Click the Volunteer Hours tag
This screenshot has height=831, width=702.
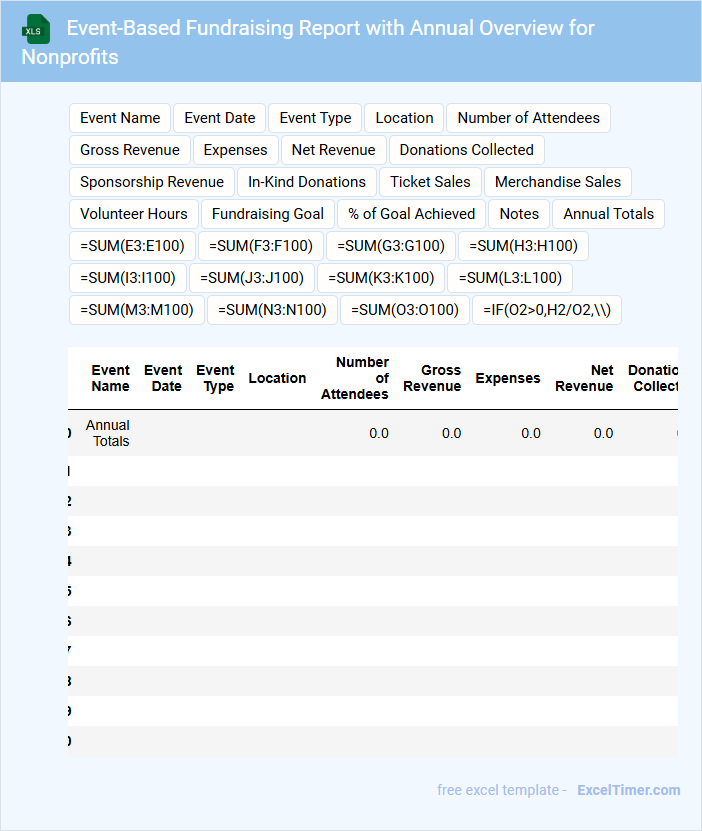coord(134,214)
